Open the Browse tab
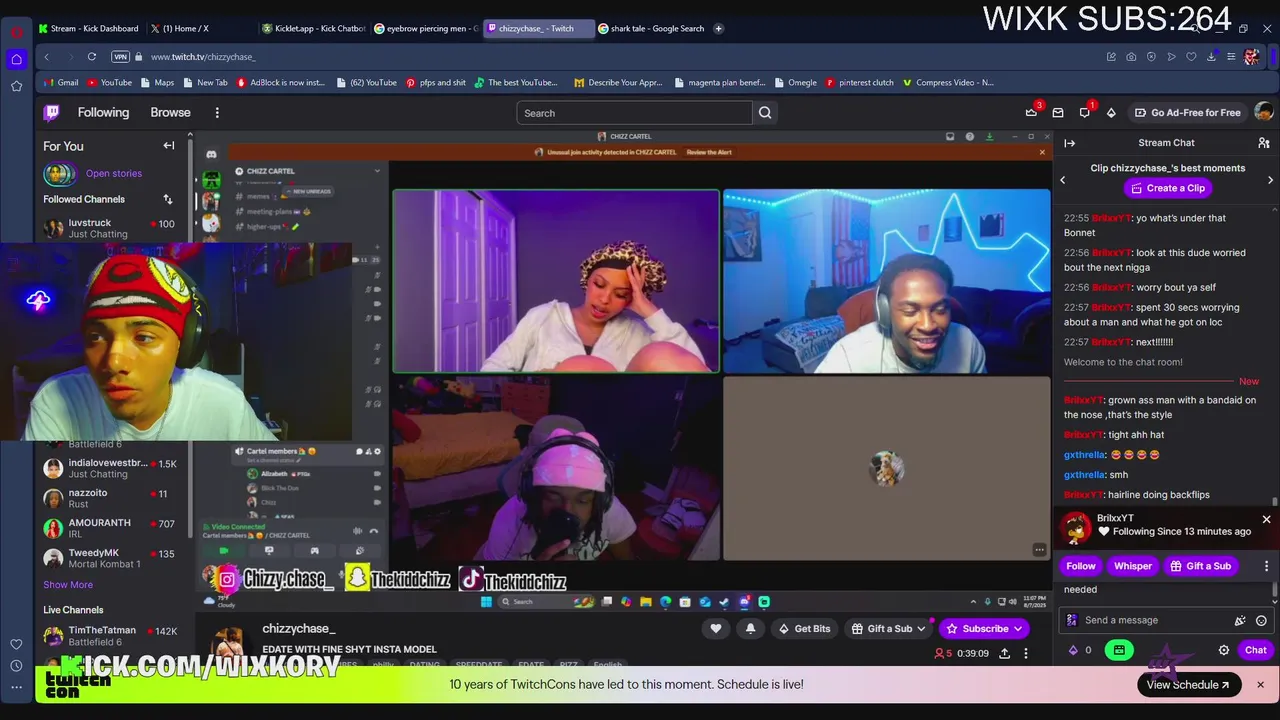The width and height of the screenshot is (1280, 720). [170, 113]
